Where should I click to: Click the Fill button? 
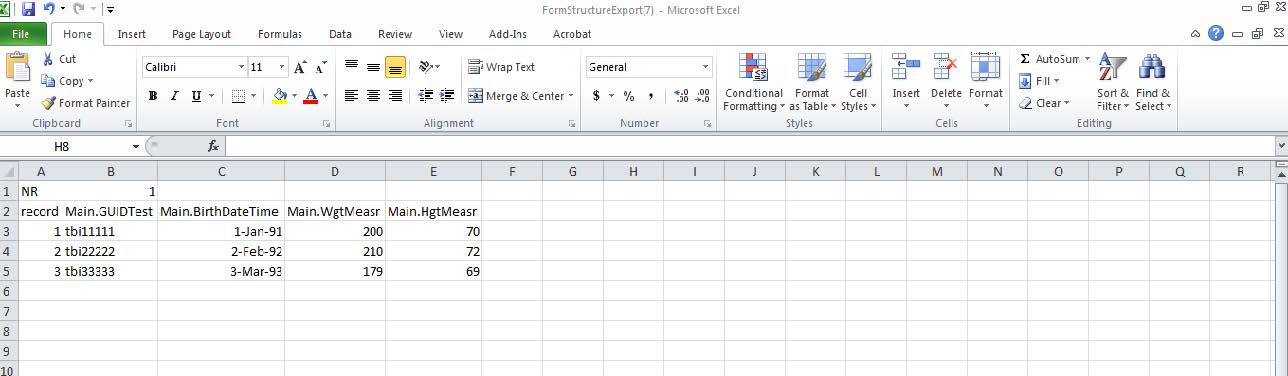(x=1039, y=81)
